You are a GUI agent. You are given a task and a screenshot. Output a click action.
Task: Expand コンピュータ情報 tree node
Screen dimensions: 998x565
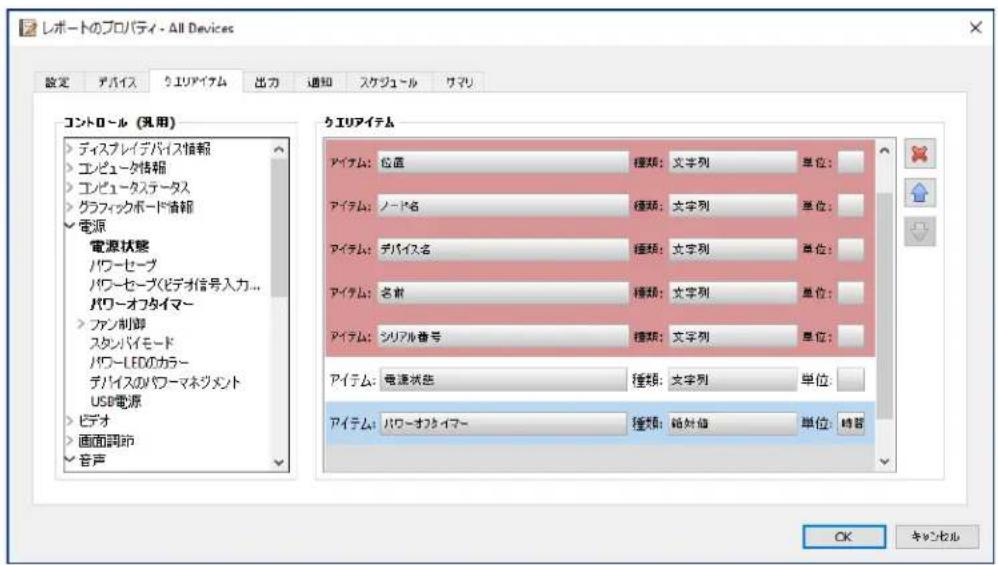click(x=69, y=168)
